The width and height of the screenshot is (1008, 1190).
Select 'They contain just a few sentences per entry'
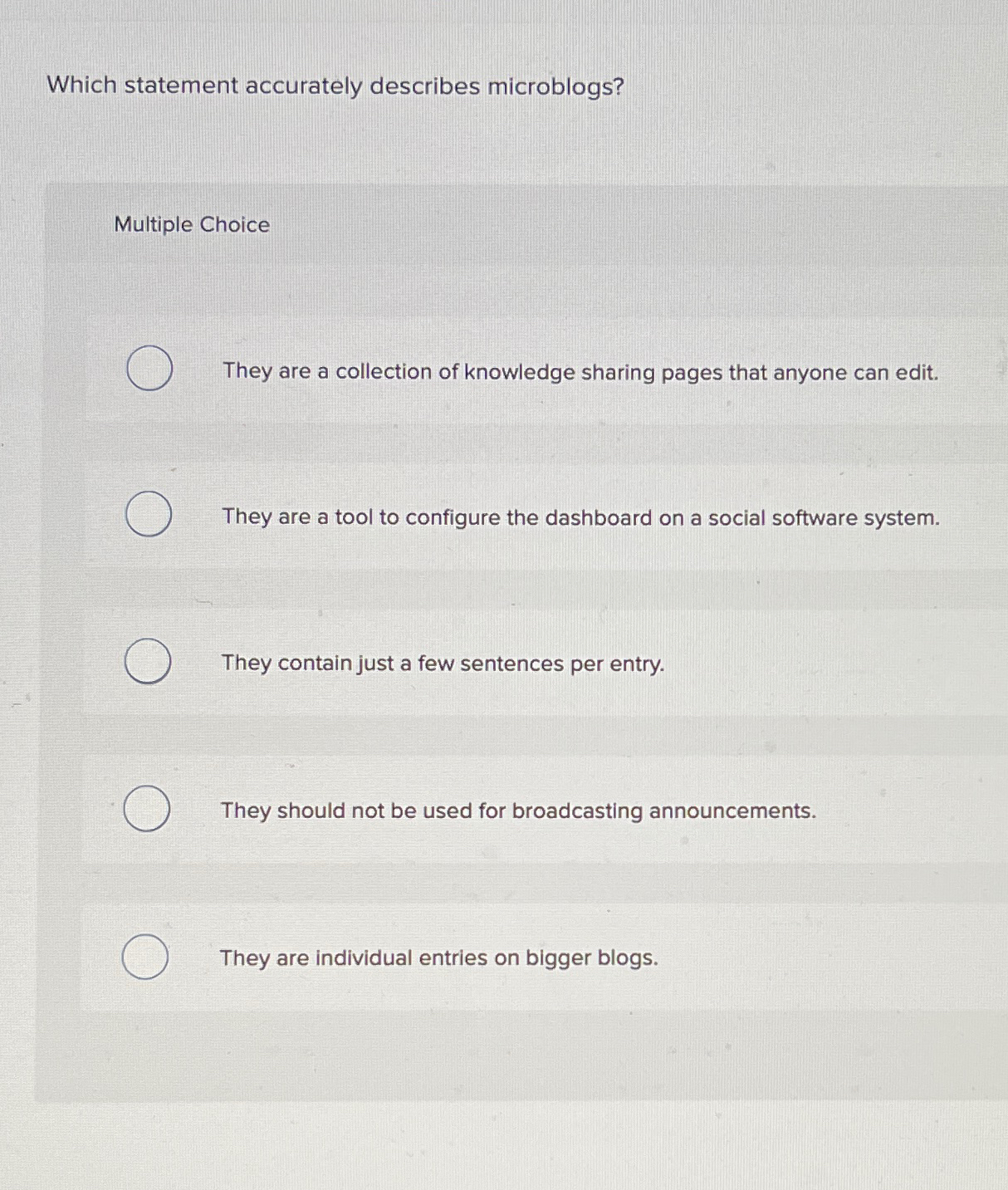click(x=149, y=662)
